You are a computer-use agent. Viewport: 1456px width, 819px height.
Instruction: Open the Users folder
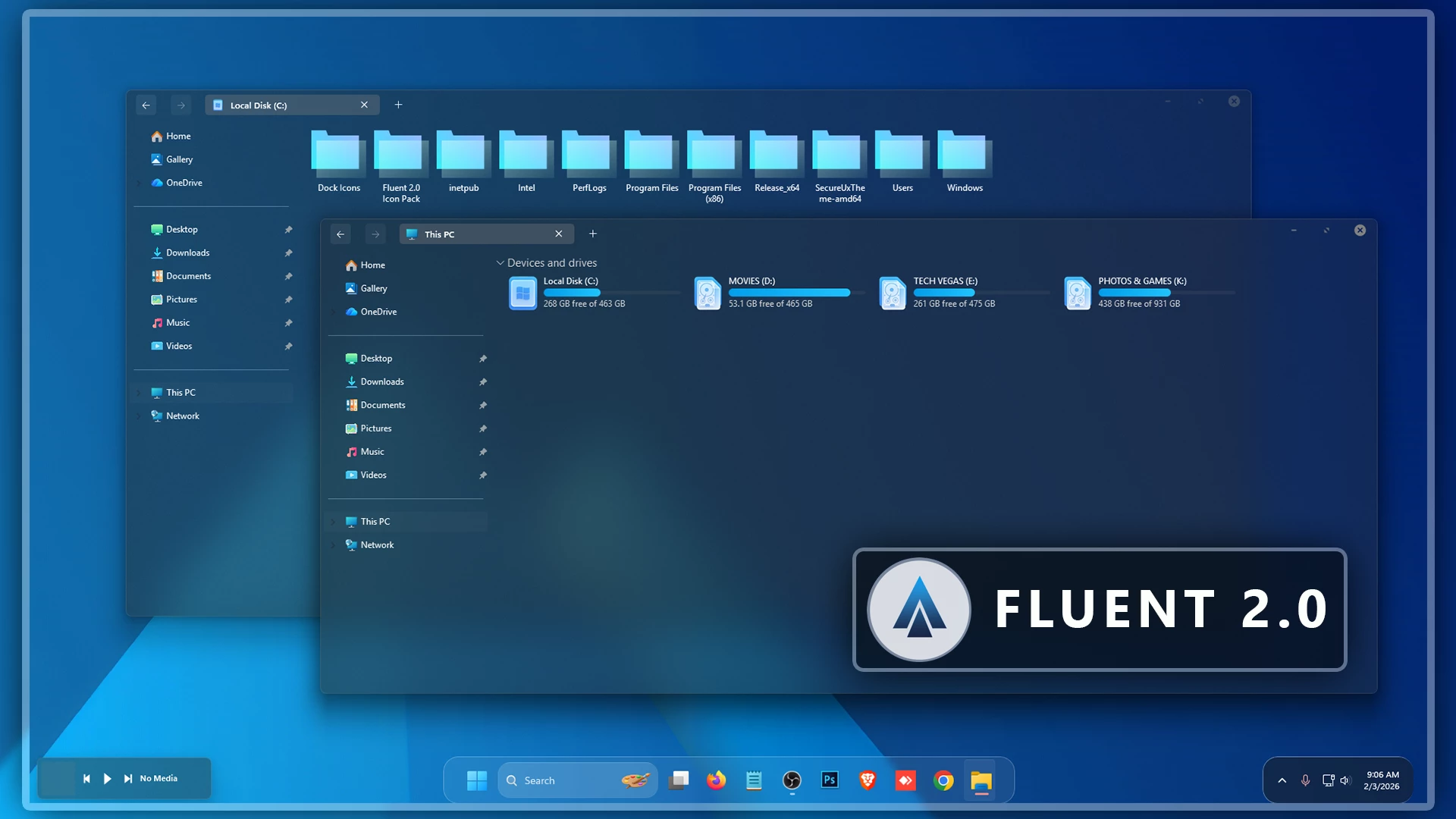[902, 162]
